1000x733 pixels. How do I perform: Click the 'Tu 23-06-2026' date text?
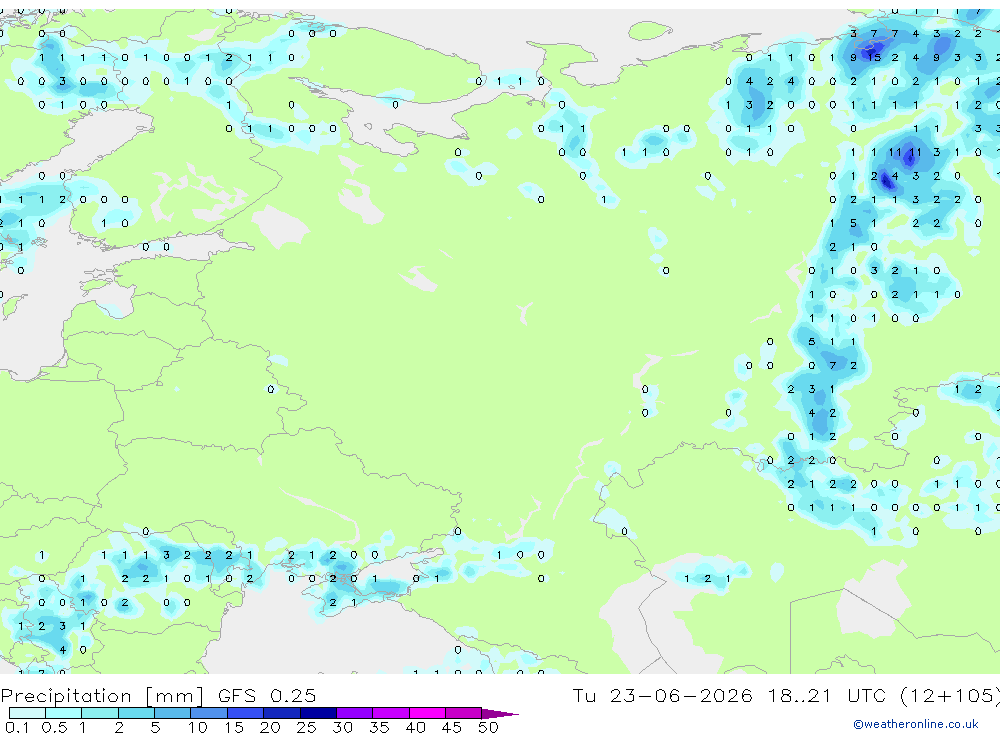pyautogui.click(x=662, y=695)
